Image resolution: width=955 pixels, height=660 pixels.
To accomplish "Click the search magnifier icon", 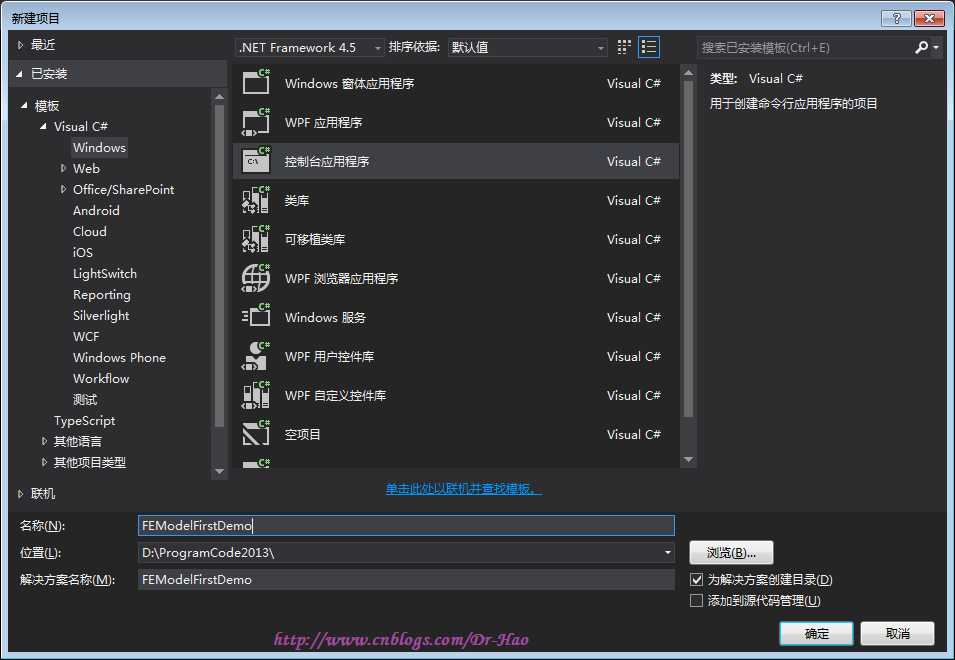I will [922, 47].
